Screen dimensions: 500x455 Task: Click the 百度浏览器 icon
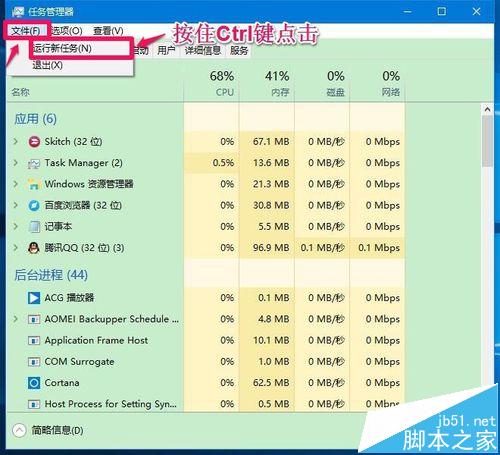(x=34, y=206)
